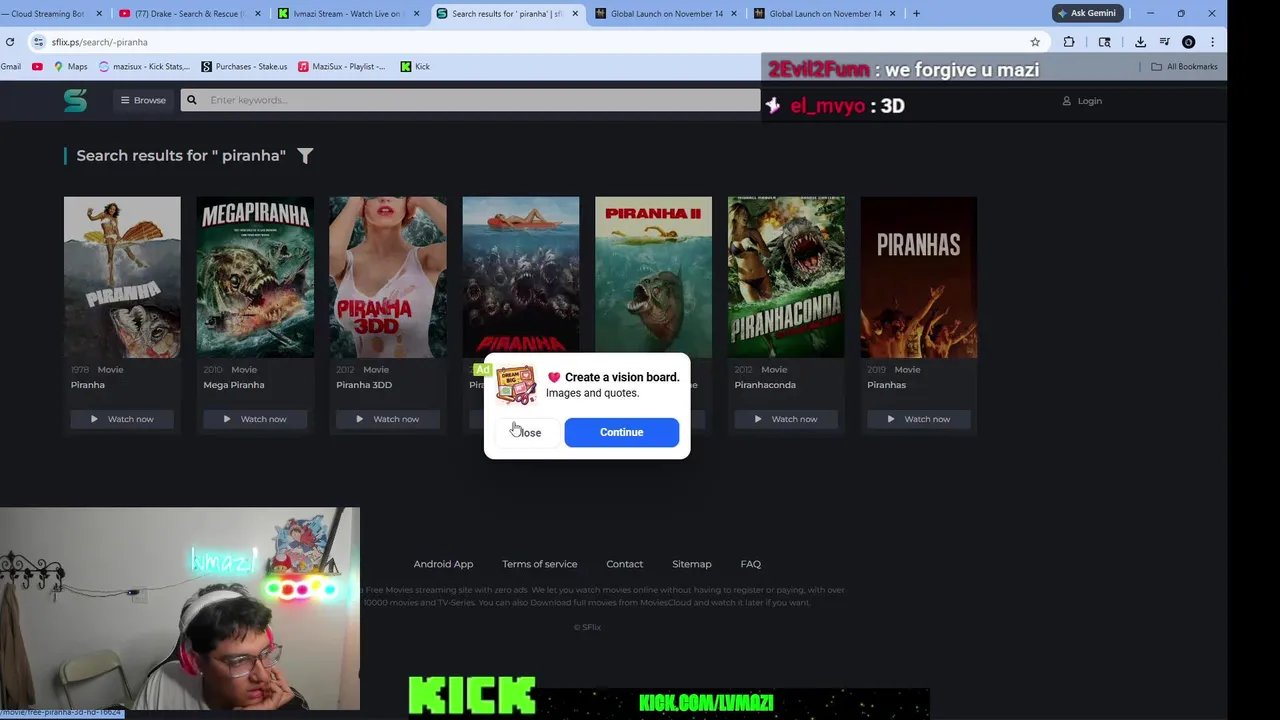Click the site information icon in address bar
This screenshot has width=1280, height=720.
[x=38, y=42]
